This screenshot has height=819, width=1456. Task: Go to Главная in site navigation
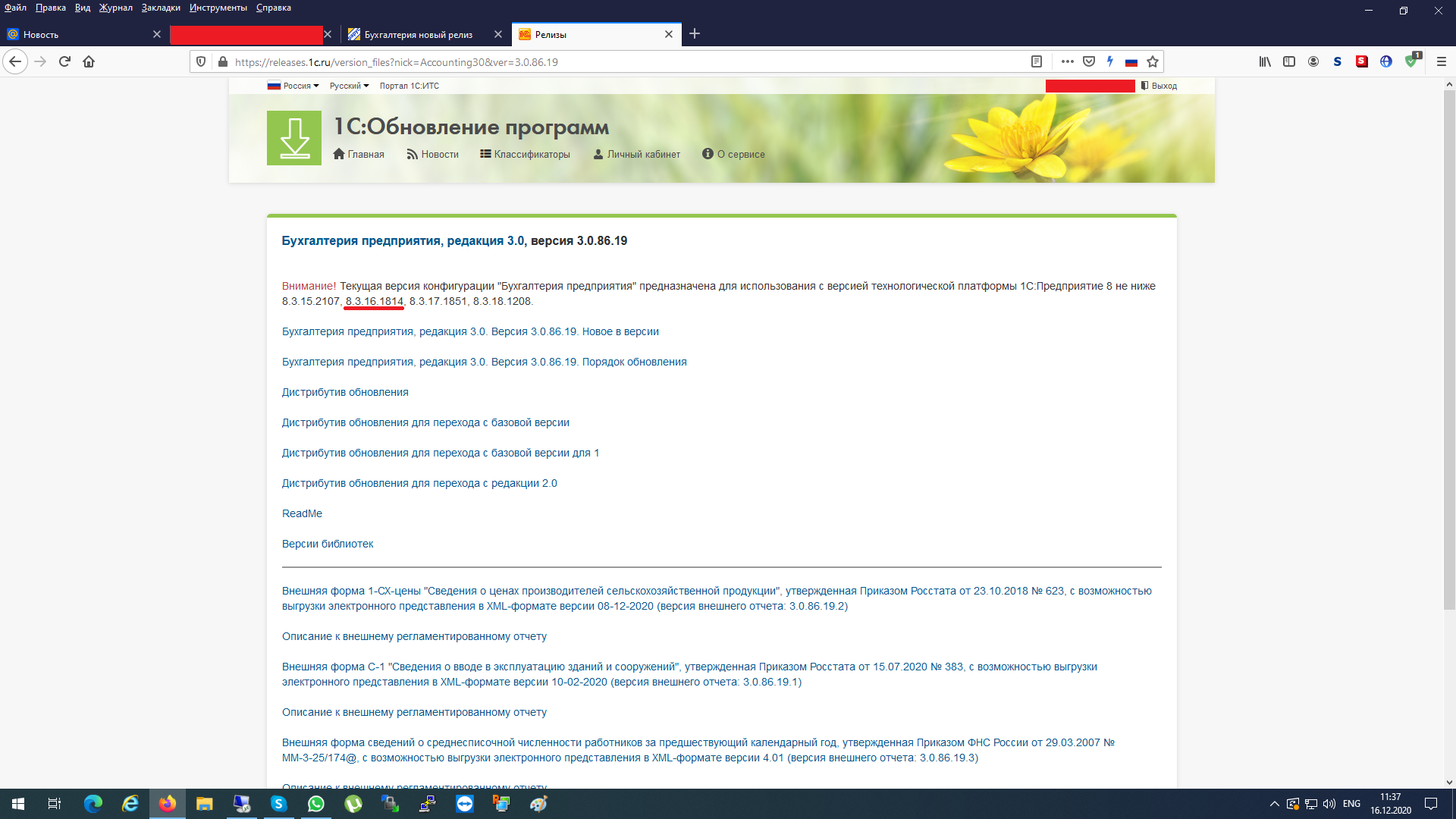359,154
